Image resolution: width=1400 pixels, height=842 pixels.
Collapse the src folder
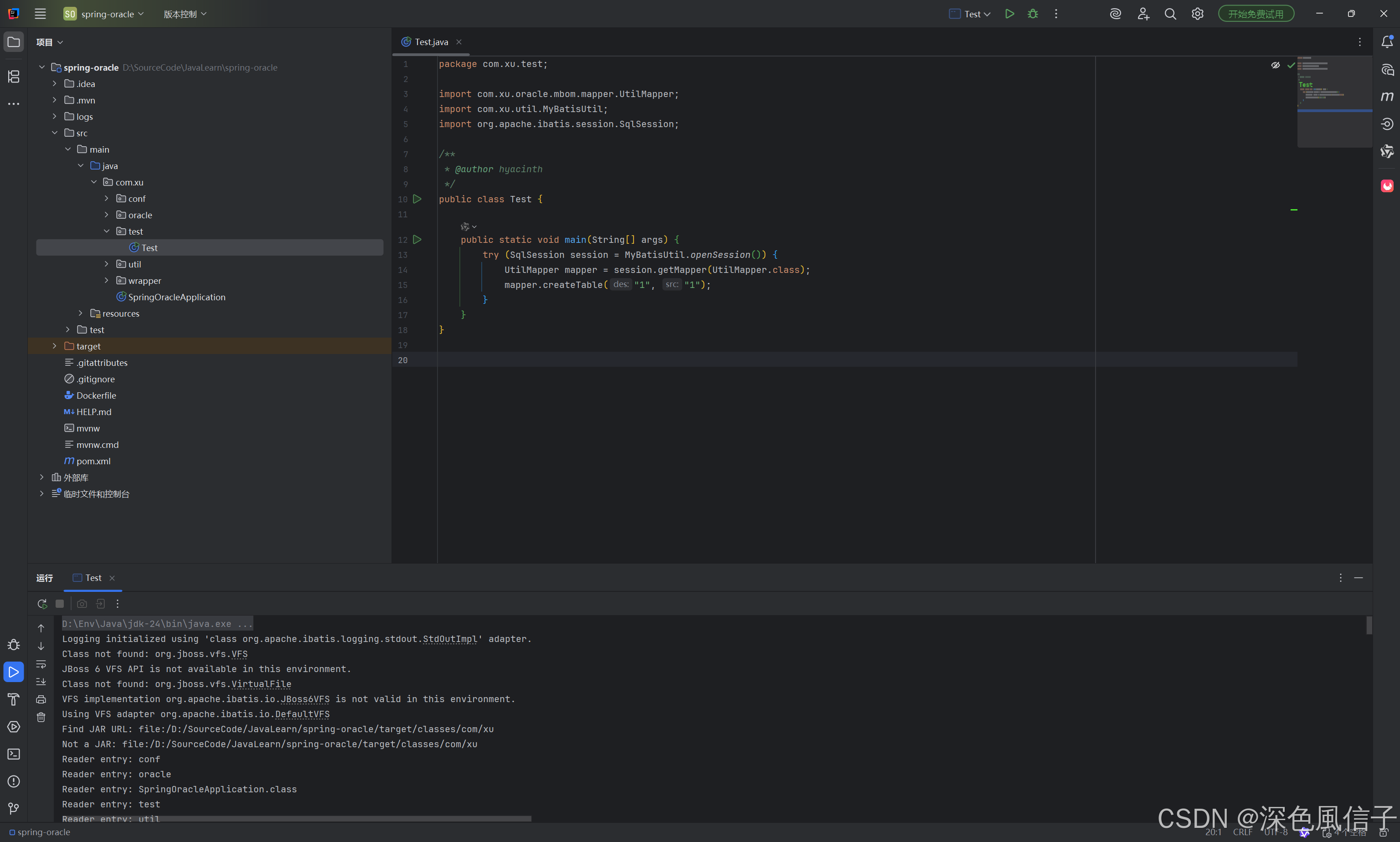pyautogui.click(x=55, y=133)
